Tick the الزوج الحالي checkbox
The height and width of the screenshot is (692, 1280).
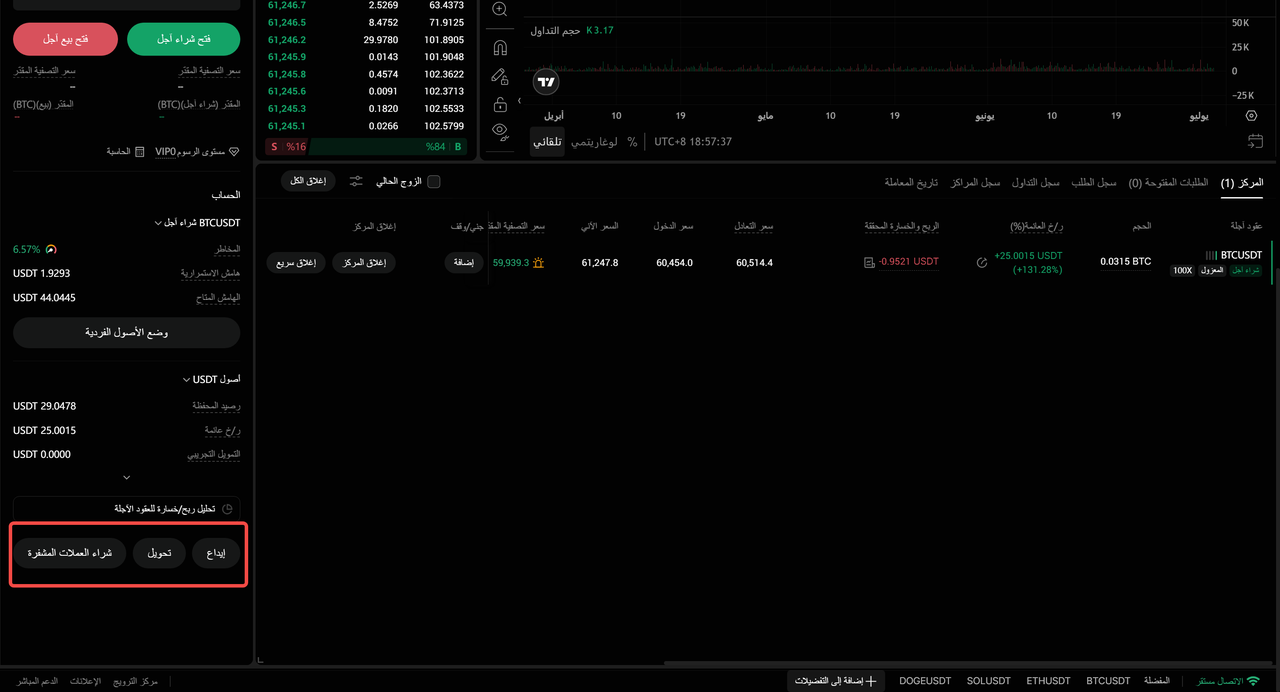click(x=433, y=182)
